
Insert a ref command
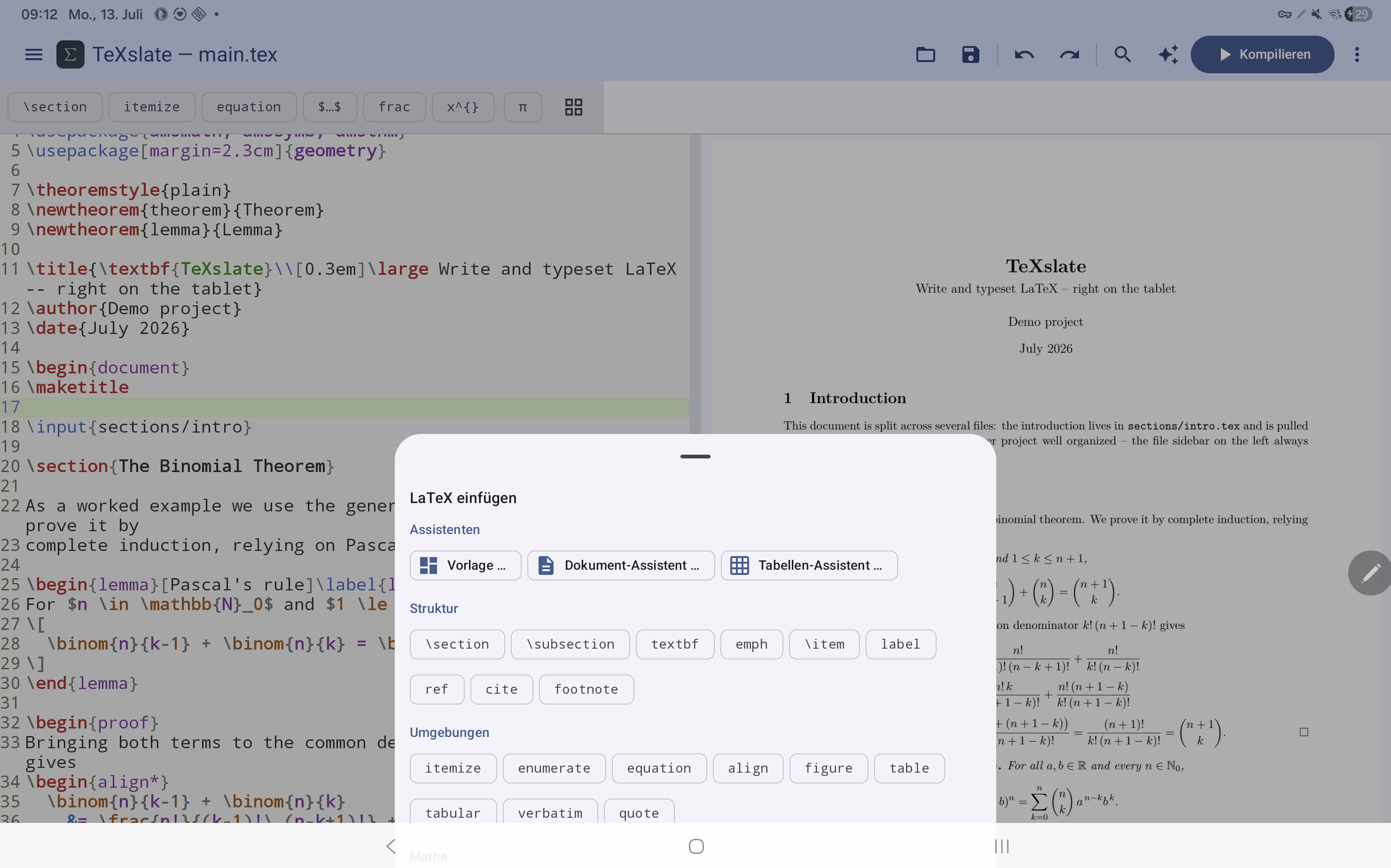[437, 690]
